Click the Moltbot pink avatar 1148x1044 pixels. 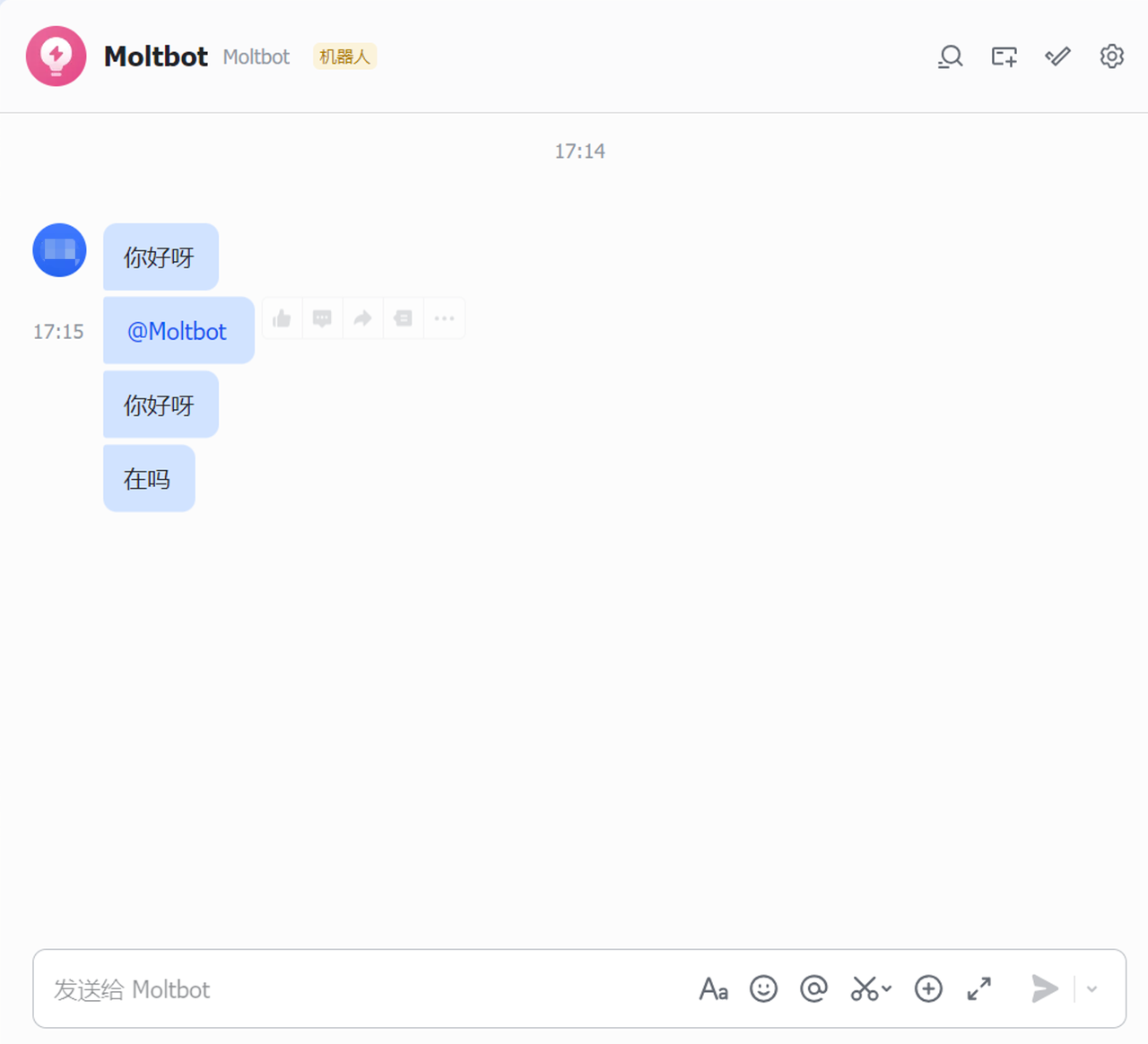pos(57,57)
